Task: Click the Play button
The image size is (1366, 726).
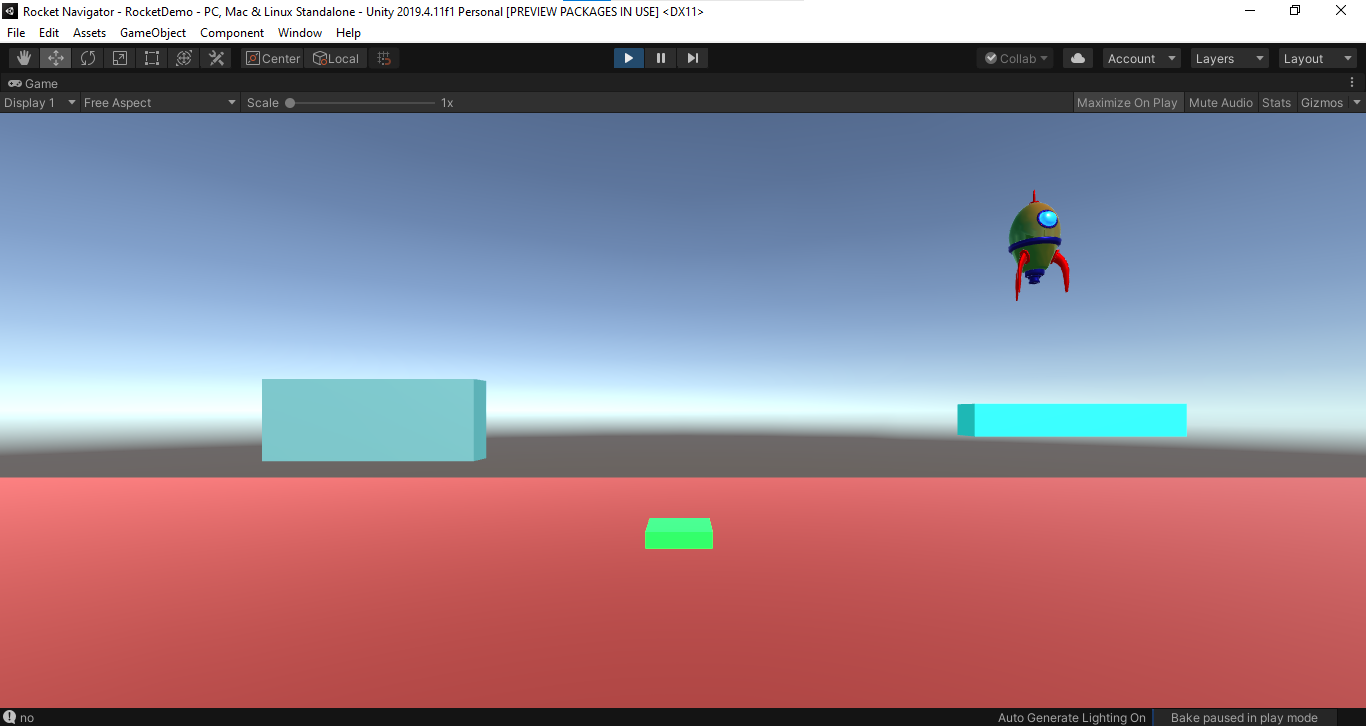Action: [x=629, y=58]
